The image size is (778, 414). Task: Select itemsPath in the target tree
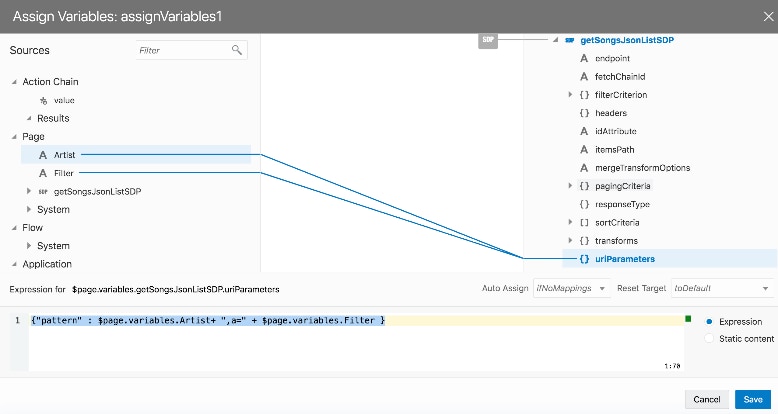click(615, 150)
